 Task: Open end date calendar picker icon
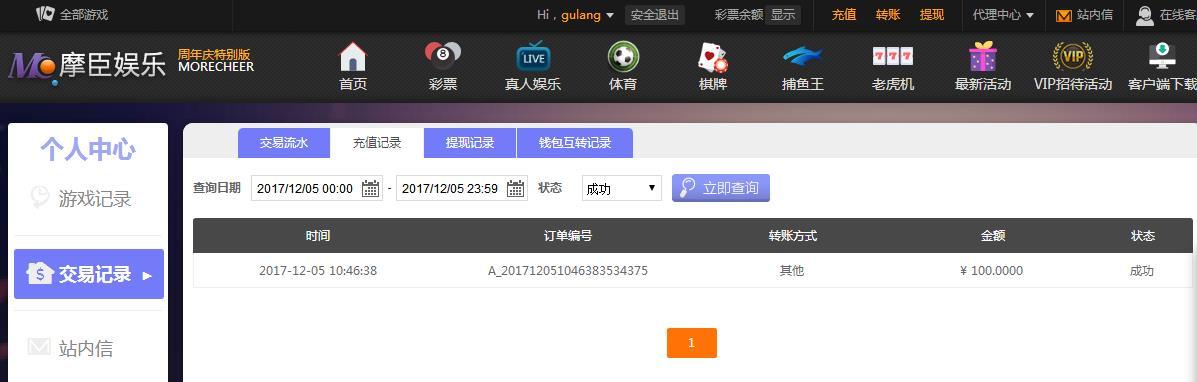pyautogui.click(x=515, y=188)
